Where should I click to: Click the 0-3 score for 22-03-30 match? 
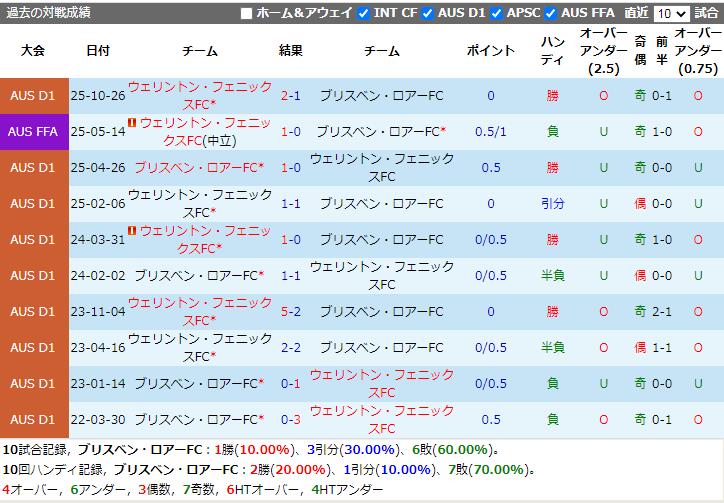point(291,419)
